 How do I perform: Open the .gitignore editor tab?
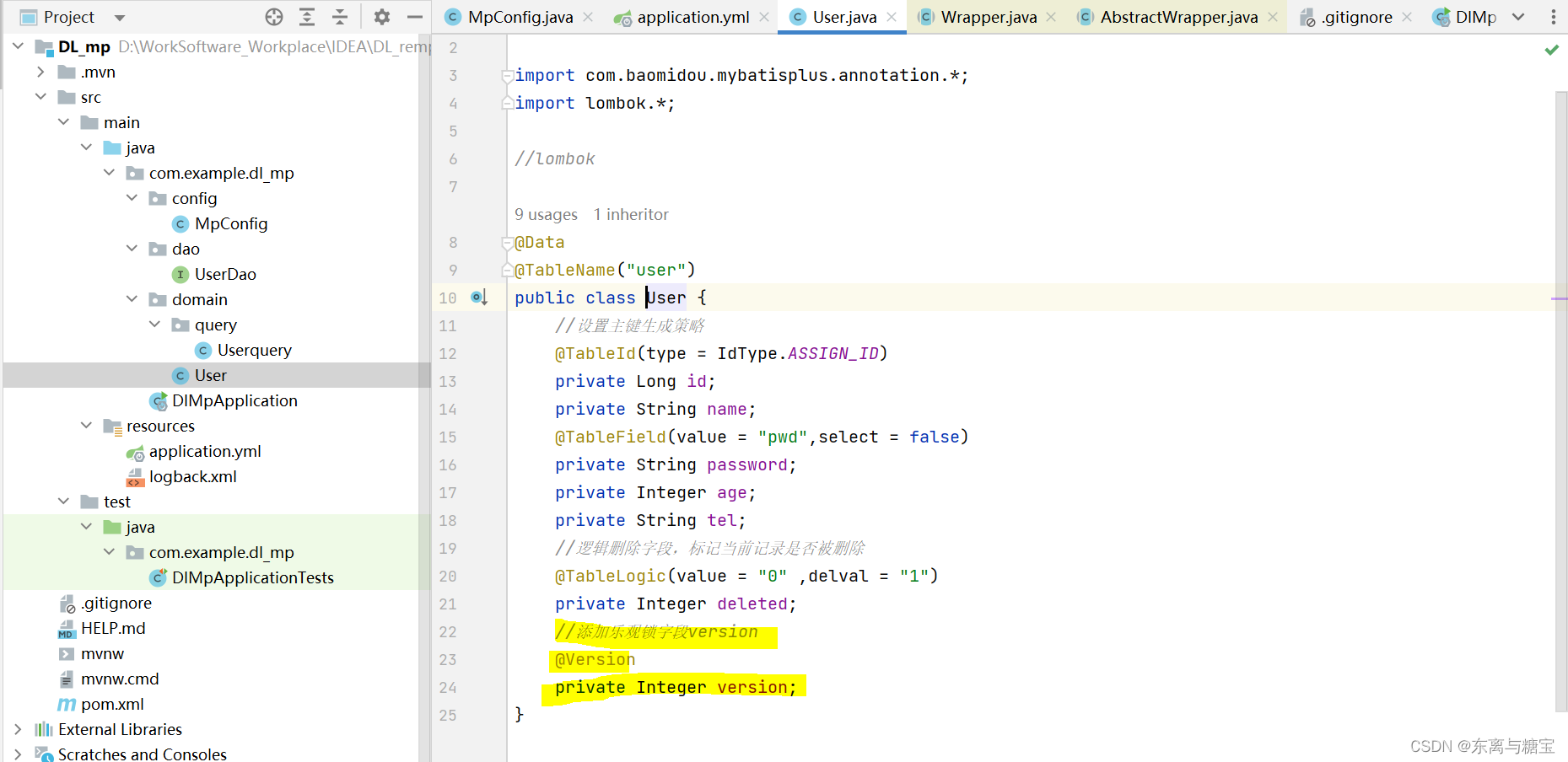(x=1356, y=17)
